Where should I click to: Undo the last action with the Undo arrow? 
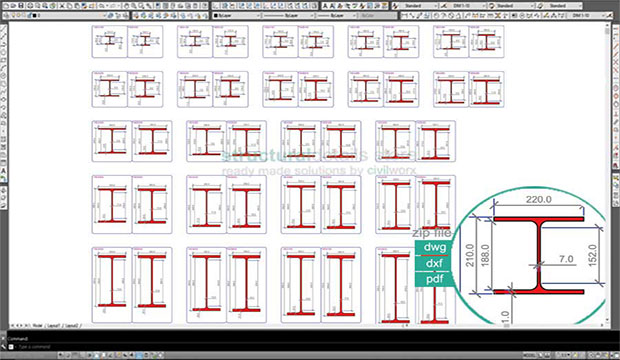coord(102,6)
